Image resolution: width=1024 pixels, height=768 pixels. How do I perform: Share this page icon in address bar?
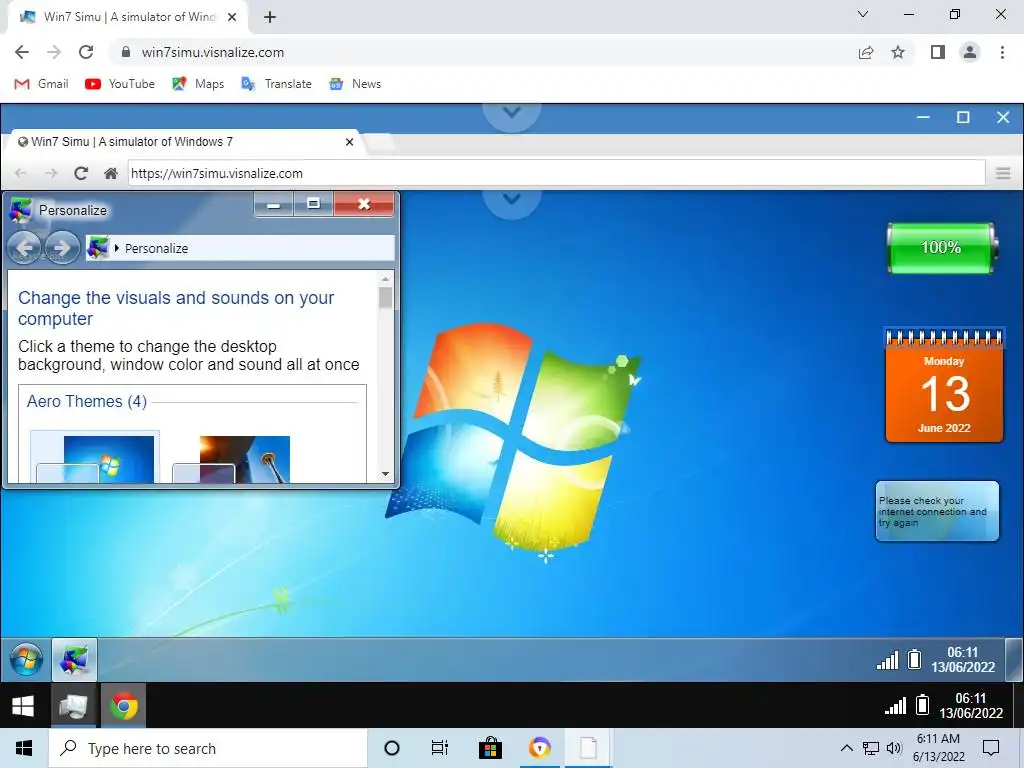click(x=866, y=52)
